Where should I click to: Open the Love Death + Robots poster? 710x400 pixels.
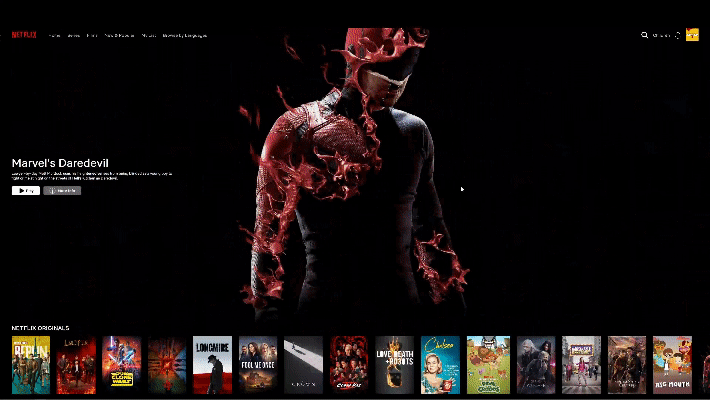point(394,365)
